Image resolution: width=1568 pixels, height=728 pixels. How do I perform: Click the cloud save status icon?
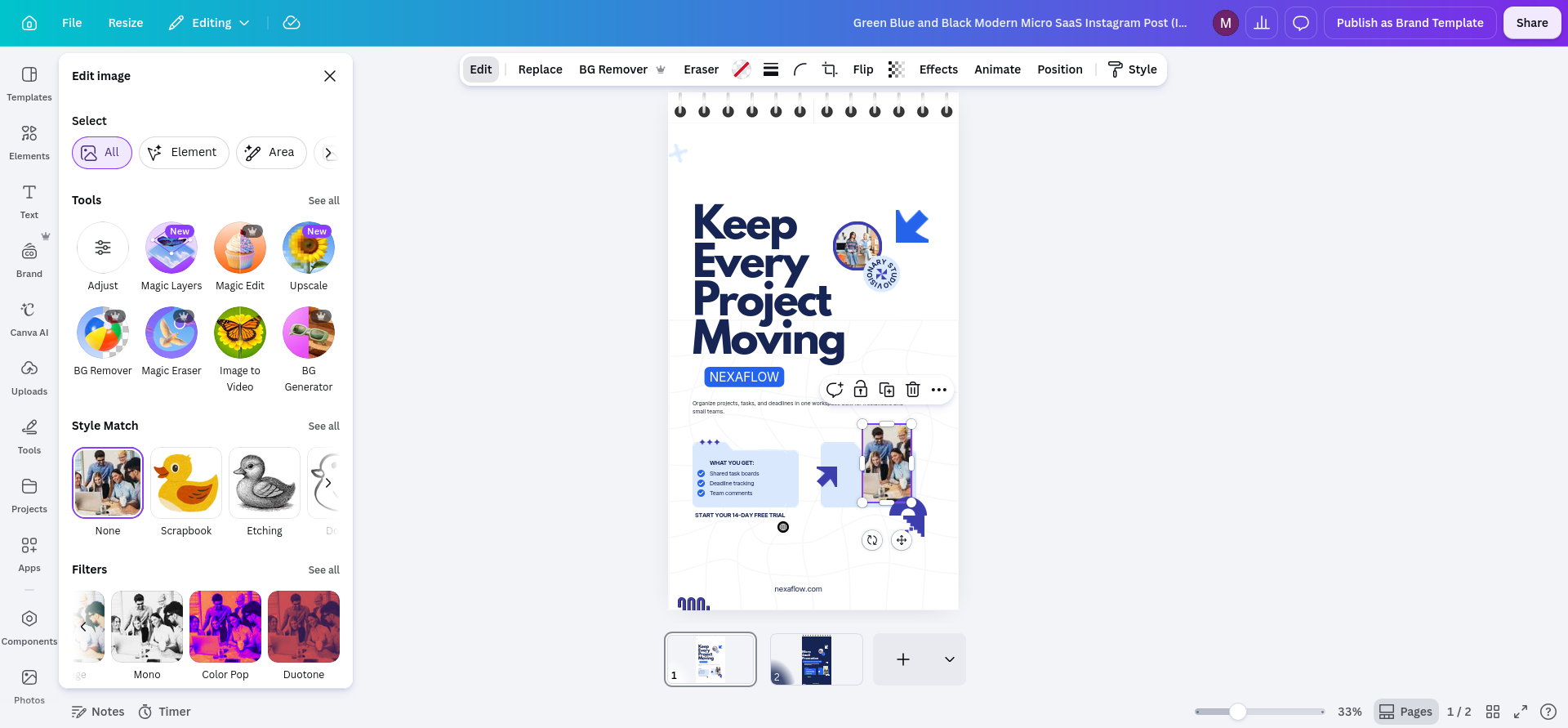292,23
